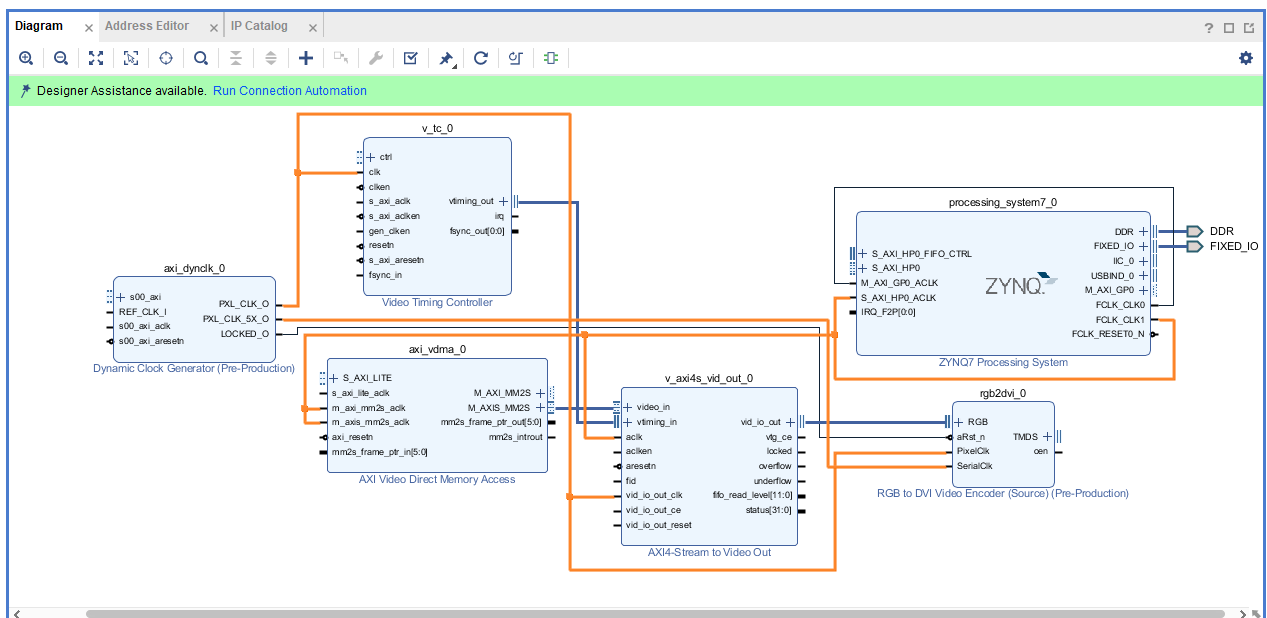Close the IP Catalog tab
The width and height of the screenshot is (1267, 618).
point(311,28)
